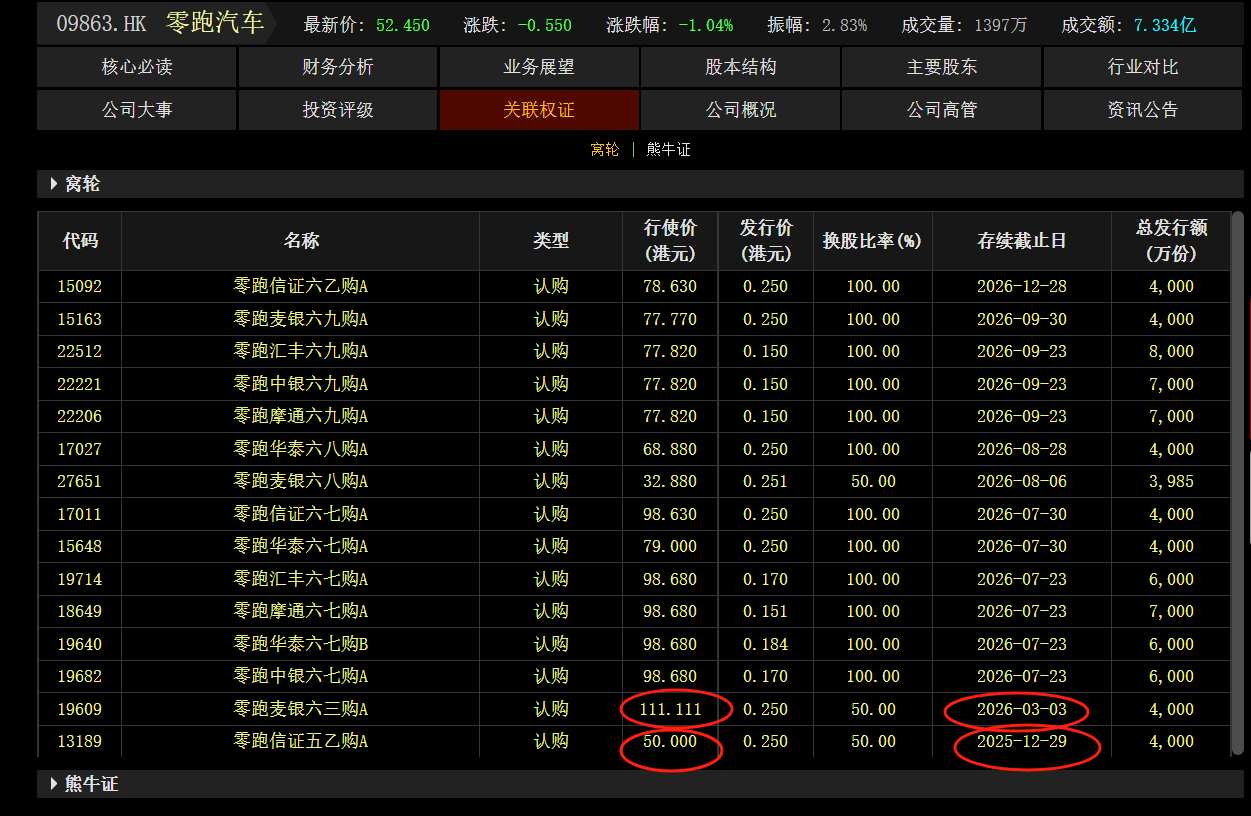Click total issue amount 3,985

pyautogui.click(x=1171, y=481)
